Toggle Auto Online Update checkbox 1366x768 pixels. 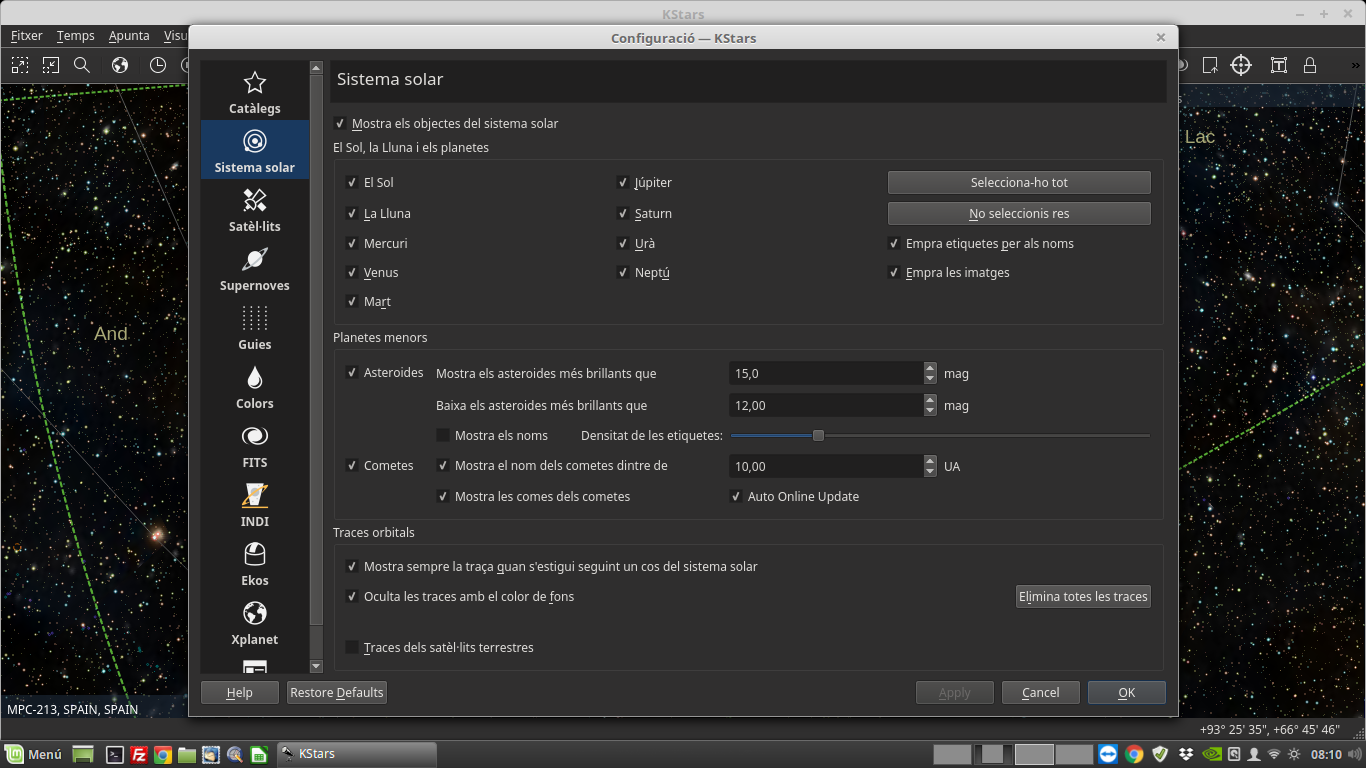click(x=795, y=497)
